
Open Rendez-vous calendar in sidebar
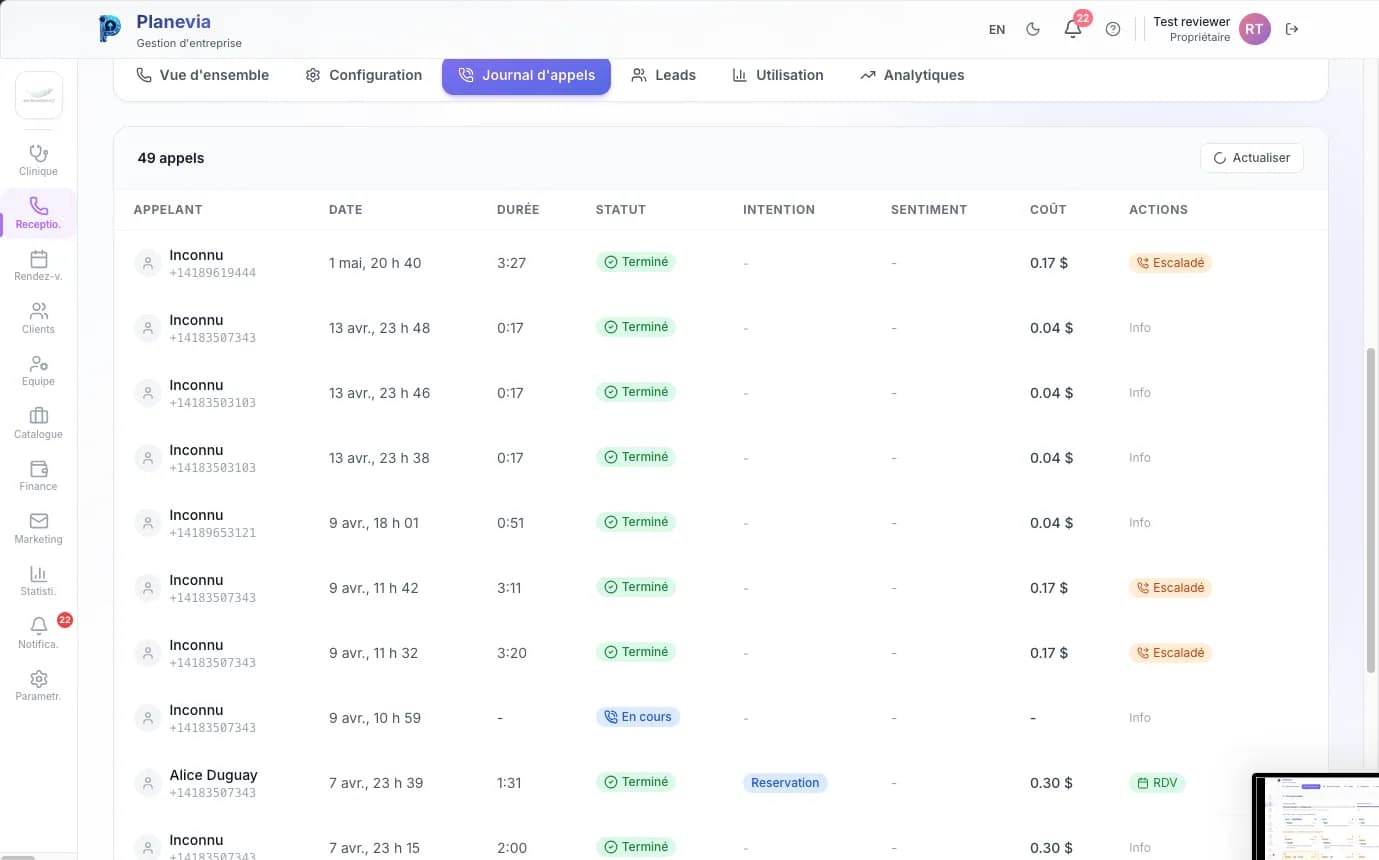[38, 265]
